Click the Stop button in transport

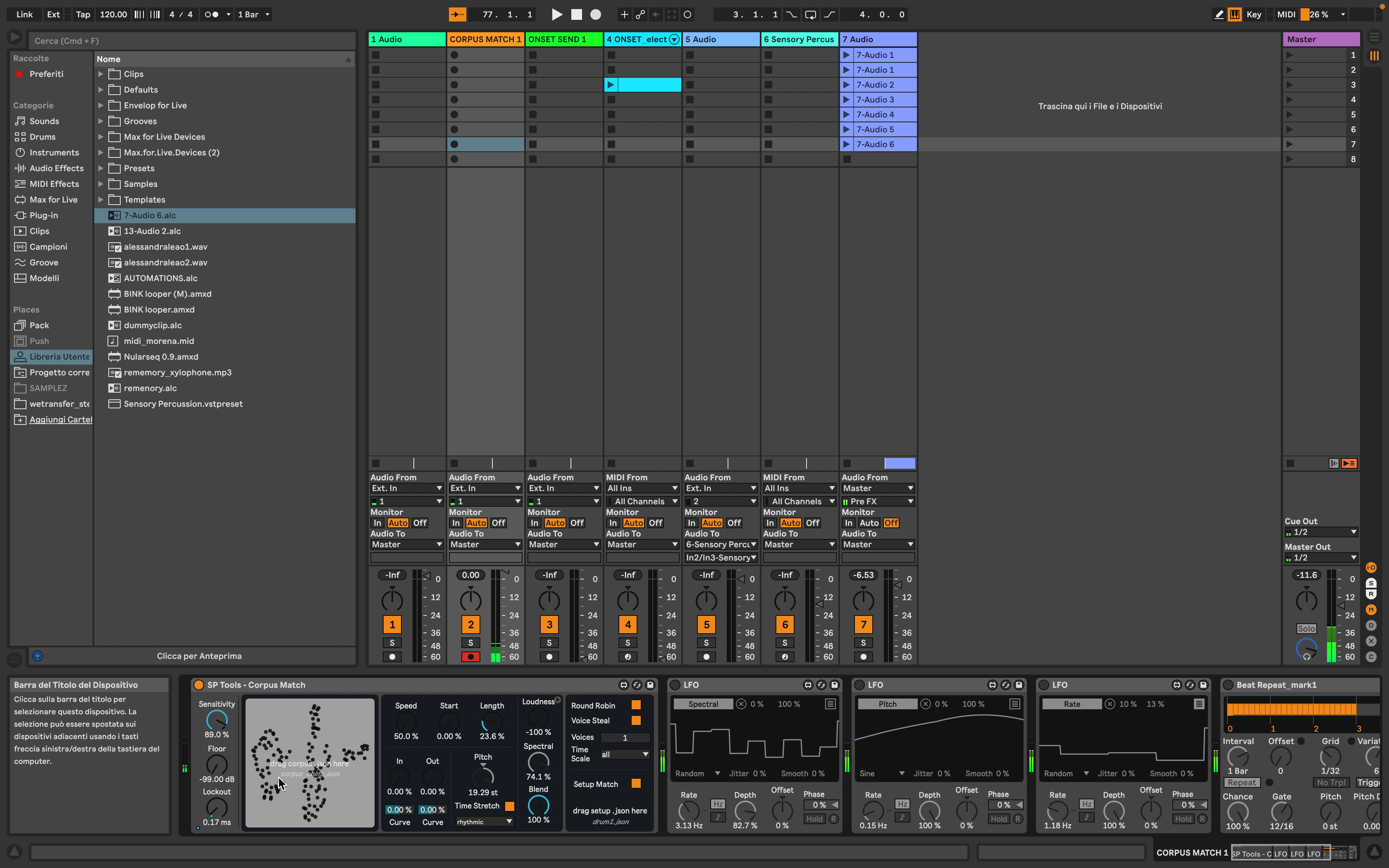(x=576, y=14)
